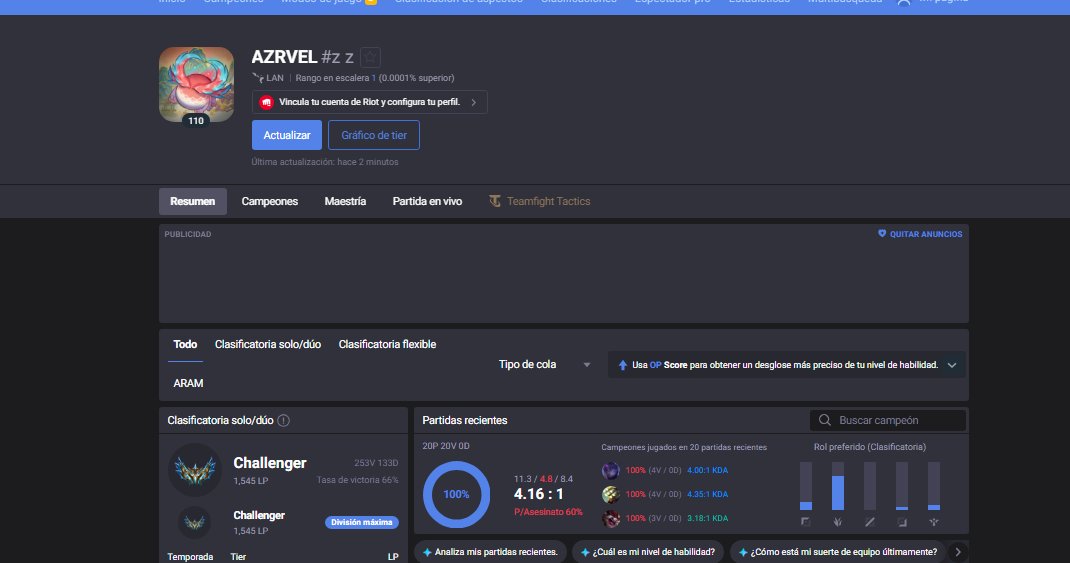Click the top lane role icon
Image resolution: width=1070 pixels, height=563 pixels.
806,522
